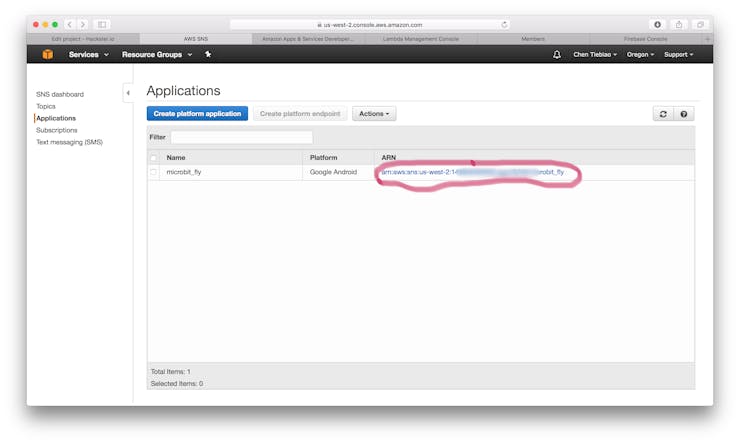Click the Google Android platform cell
The image size is (740, 444).
point(333,172)
